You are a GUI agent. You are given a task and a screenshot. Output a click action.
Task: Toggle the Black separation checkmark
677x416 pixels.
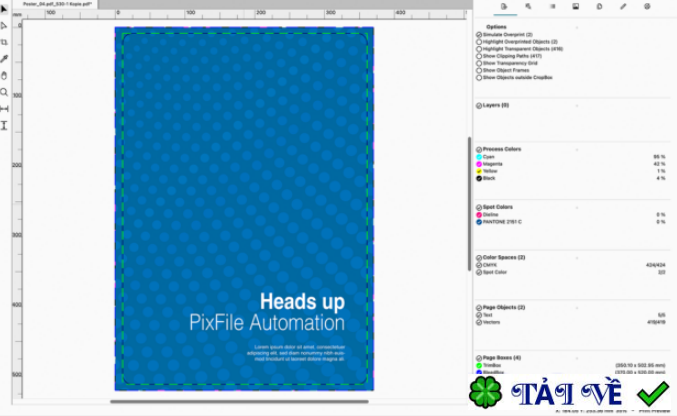pos(479,178)
